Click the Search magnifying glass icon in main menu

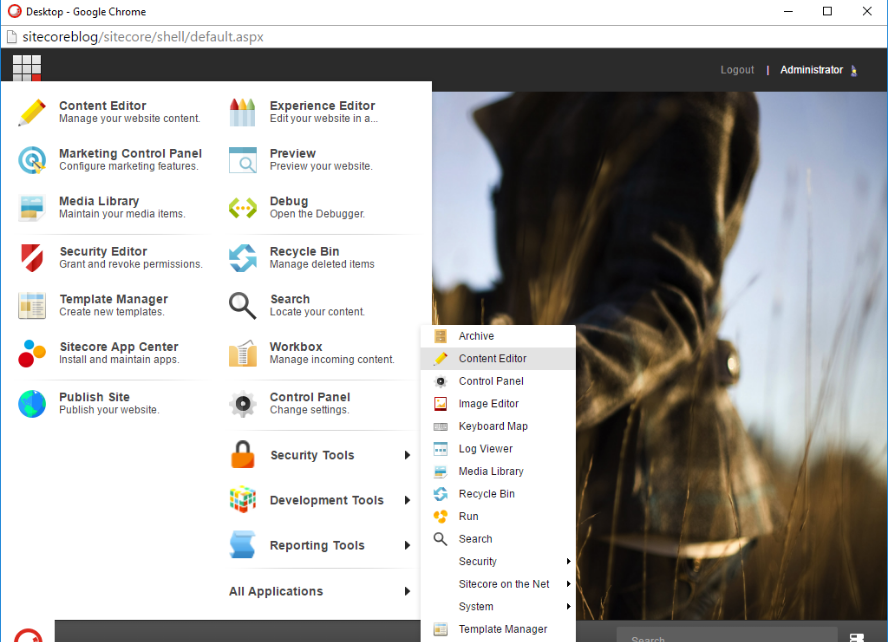click(242, 305)
